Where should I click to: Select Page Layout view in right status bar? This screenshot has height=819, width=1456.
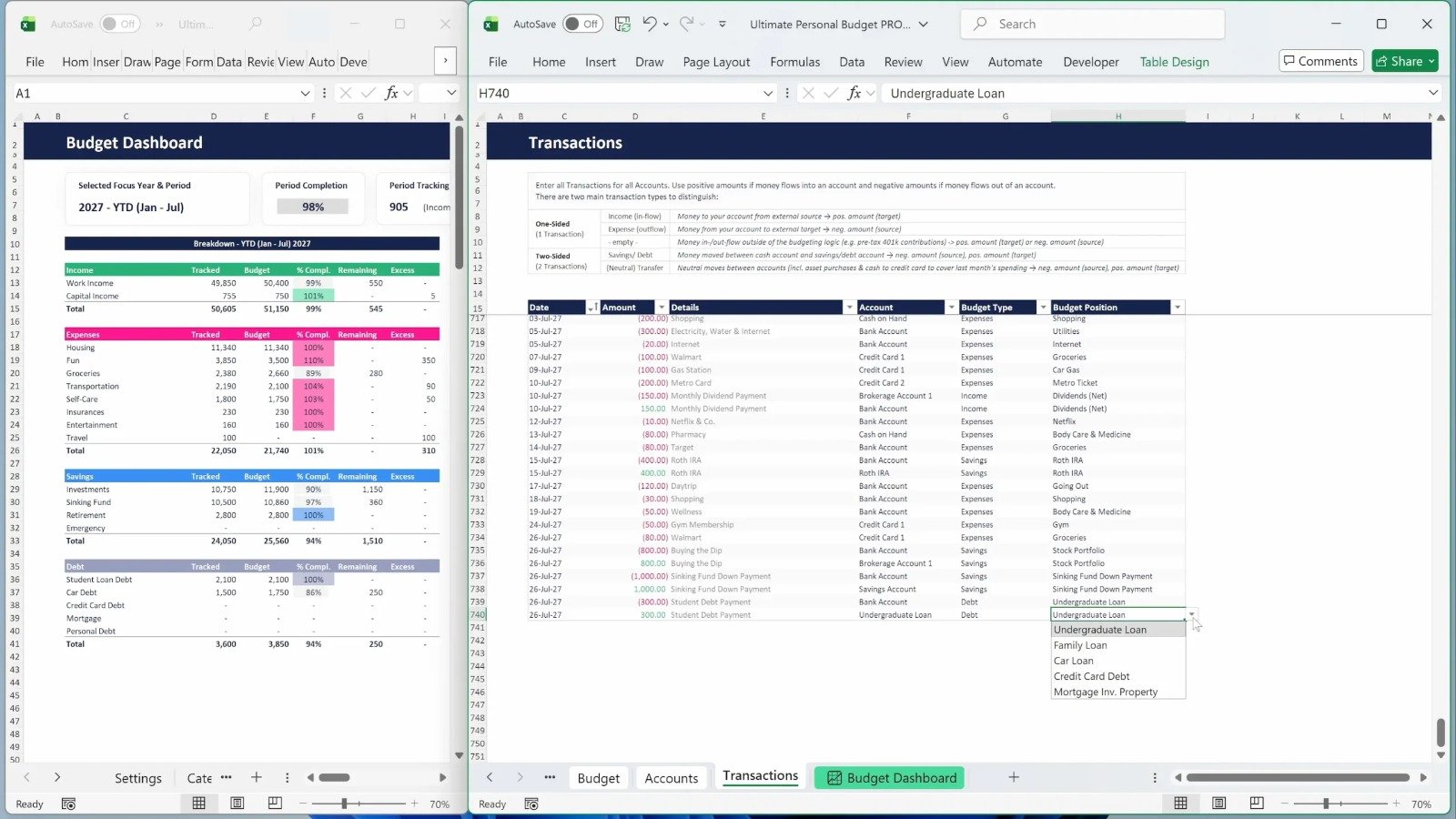click(x=1218, y=804)
